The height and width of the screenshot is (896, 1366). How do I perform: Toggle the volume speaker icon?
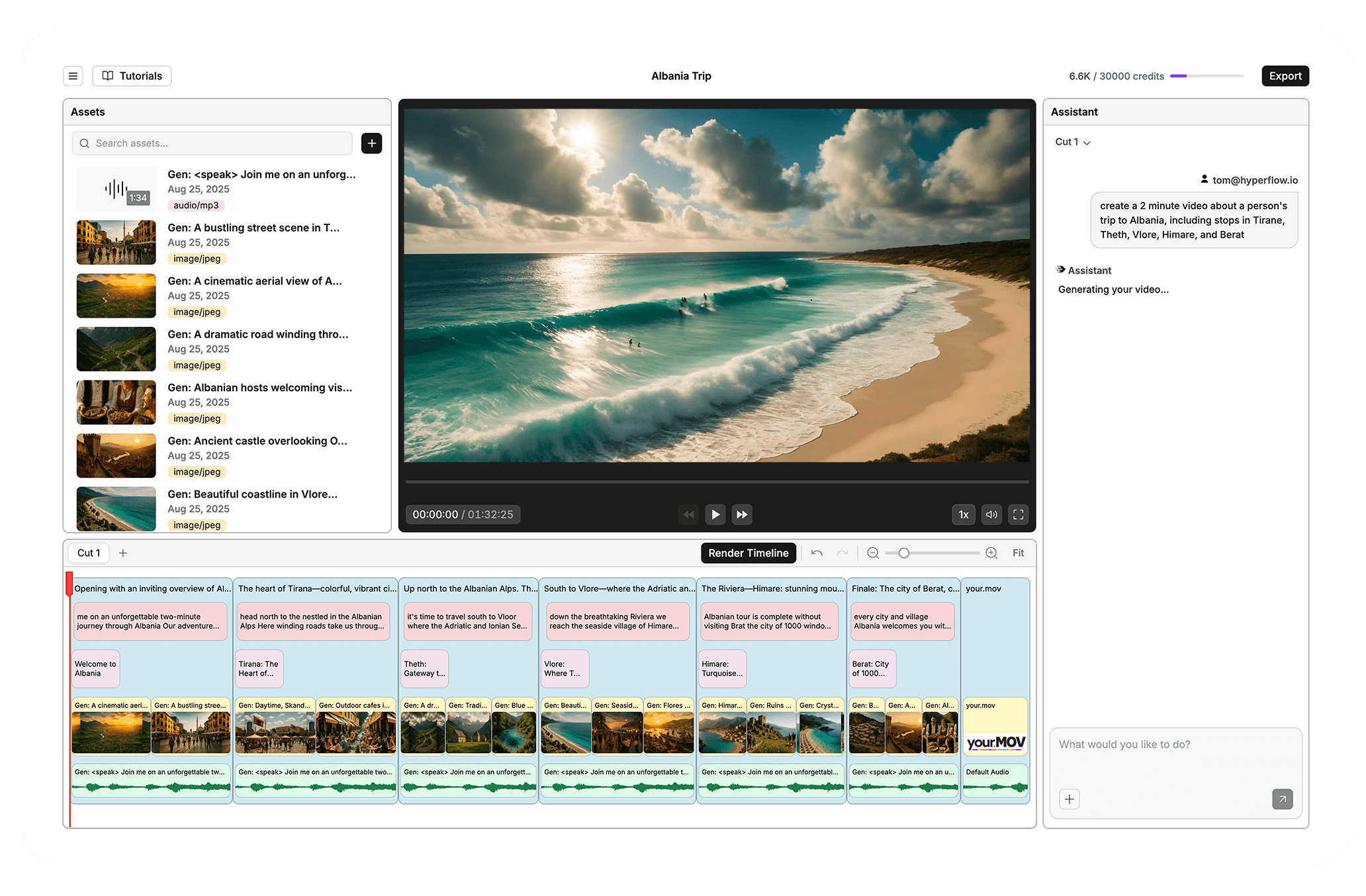(991, 514)
